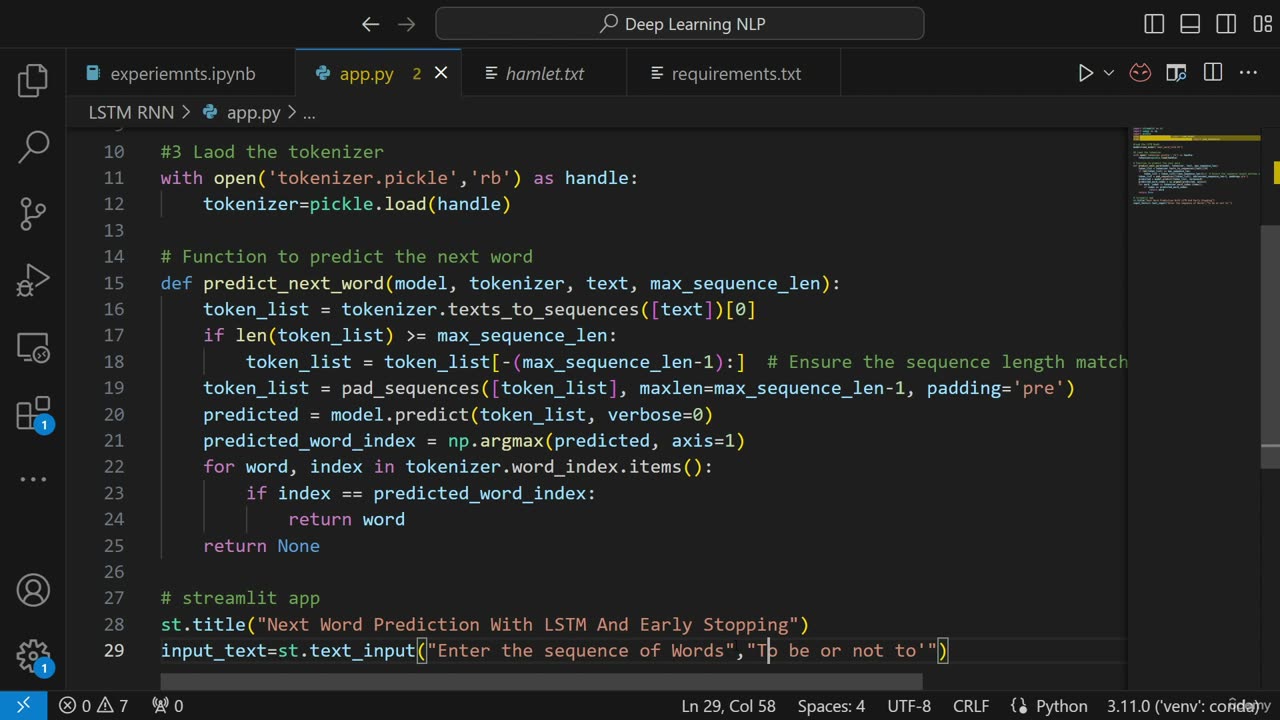Expand the Run Python file dropdown

1108,73
